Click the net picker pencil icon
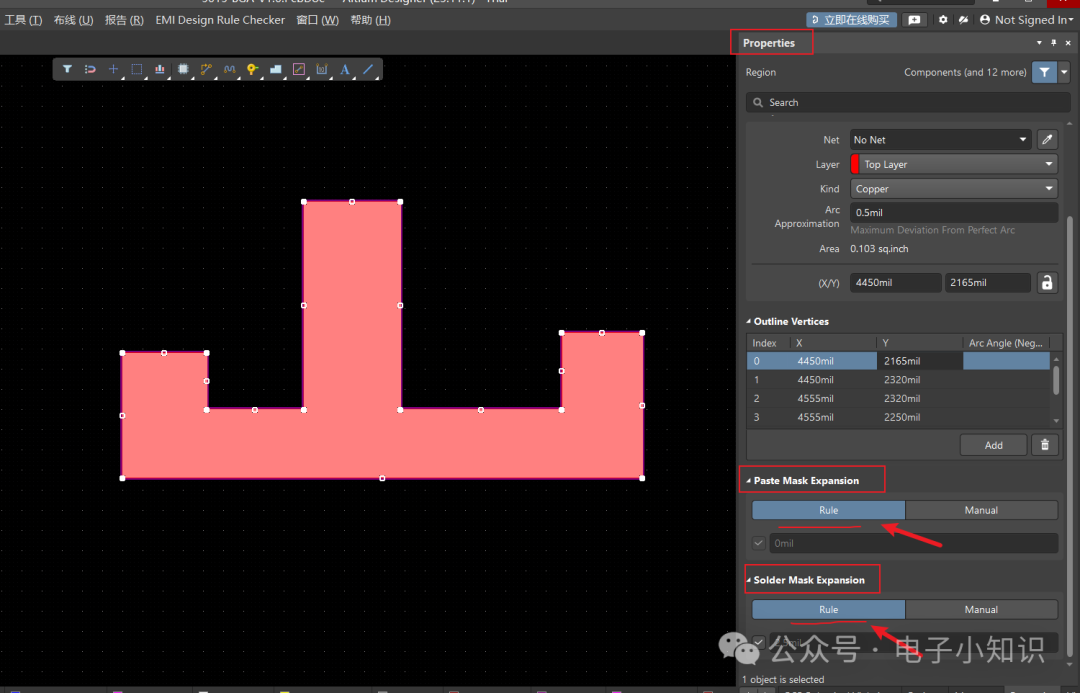Viewport: 1080px width, 693px height. (x=1047, y=140)
